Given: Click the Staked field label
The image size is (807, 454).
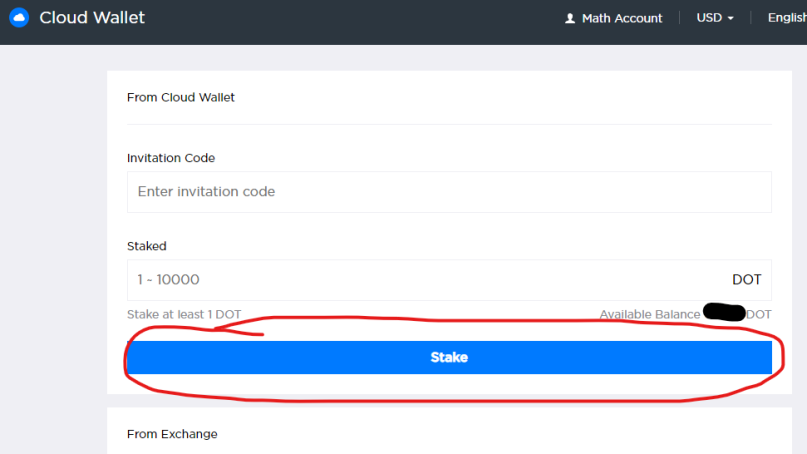Looking at the screenshot, I should tap(147, 246).
